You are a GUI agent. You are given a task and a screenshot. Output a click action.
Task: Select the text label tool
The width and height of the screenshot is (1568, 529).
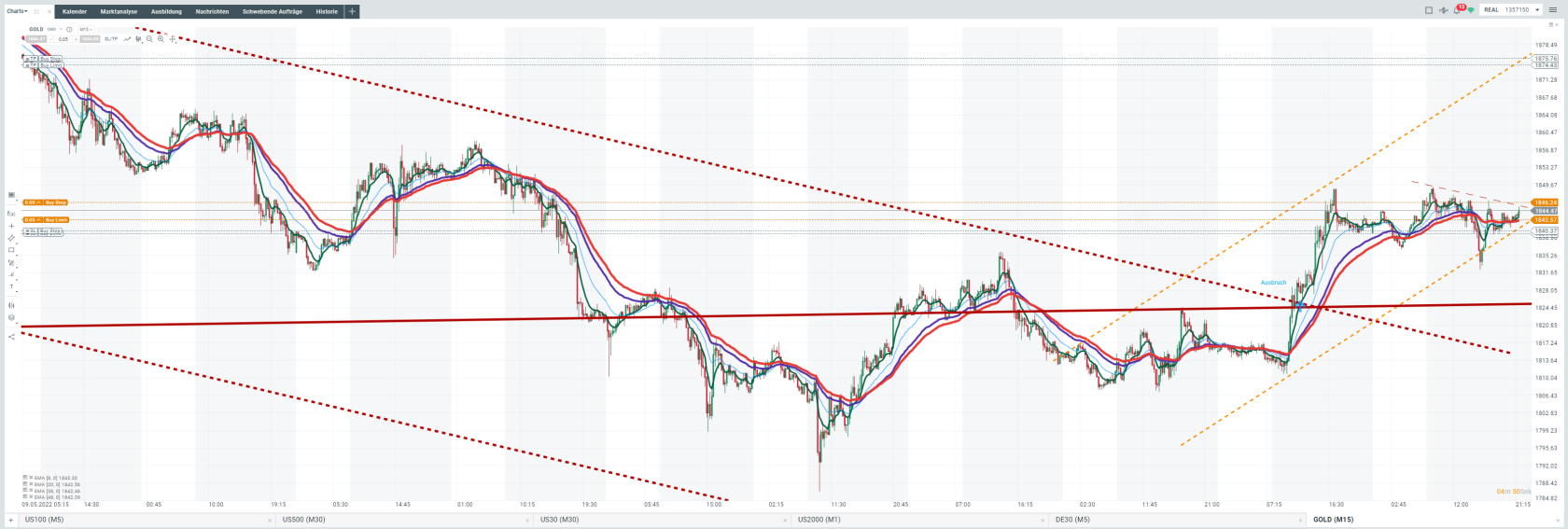coord(11,286)
